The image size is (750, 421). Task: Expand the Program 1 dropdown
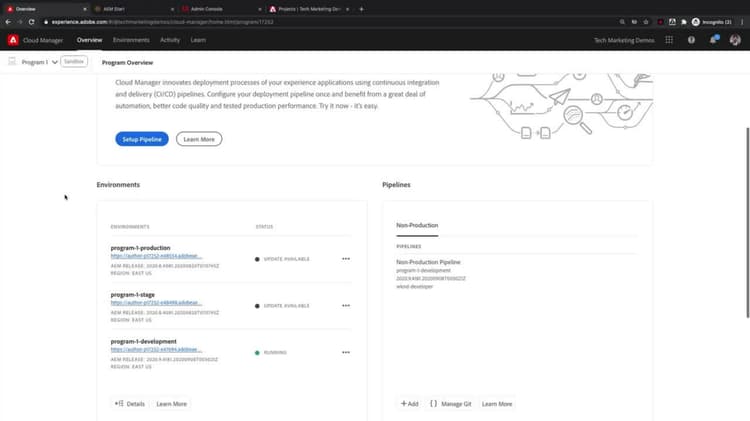tap(40, 62)
